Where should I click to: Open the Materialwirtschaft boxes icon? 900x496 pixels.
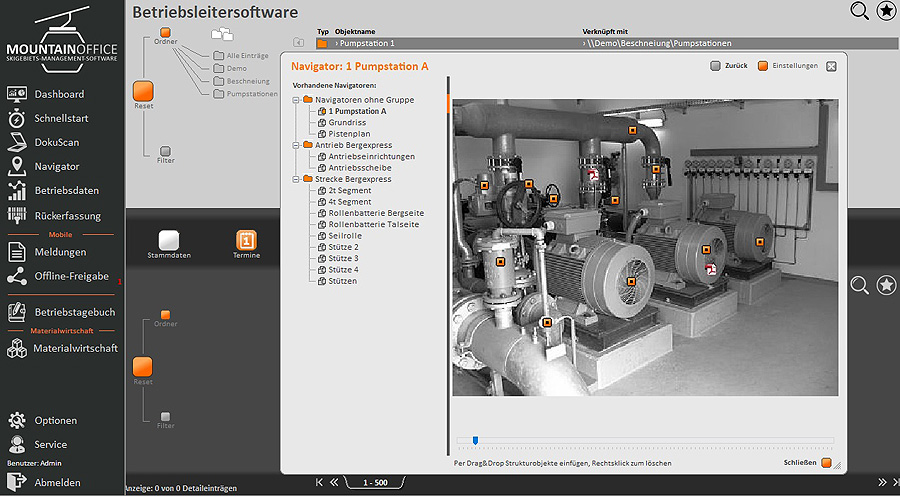point(17,348)
